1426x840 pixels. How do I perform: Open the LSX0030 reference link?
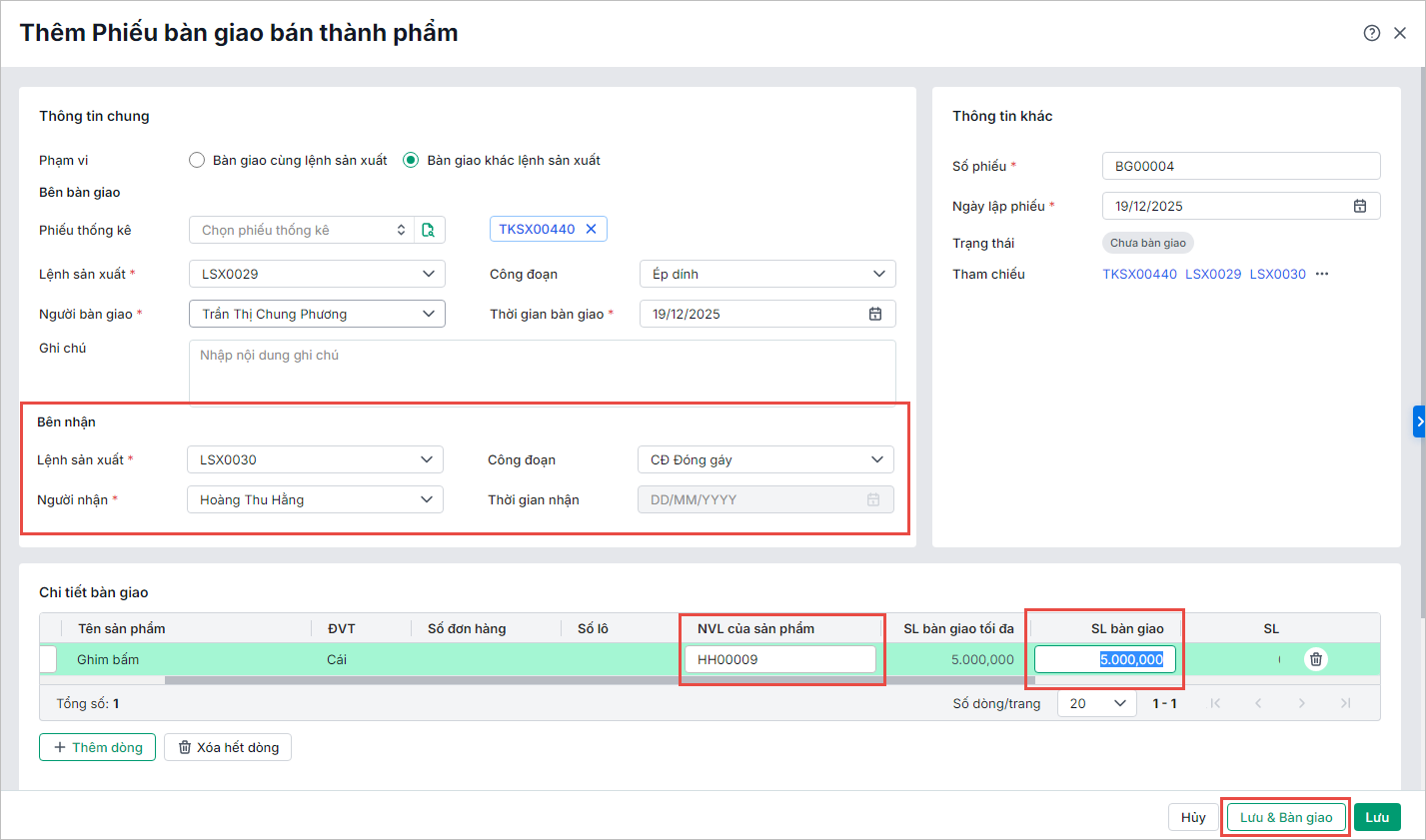point(1277,274)
